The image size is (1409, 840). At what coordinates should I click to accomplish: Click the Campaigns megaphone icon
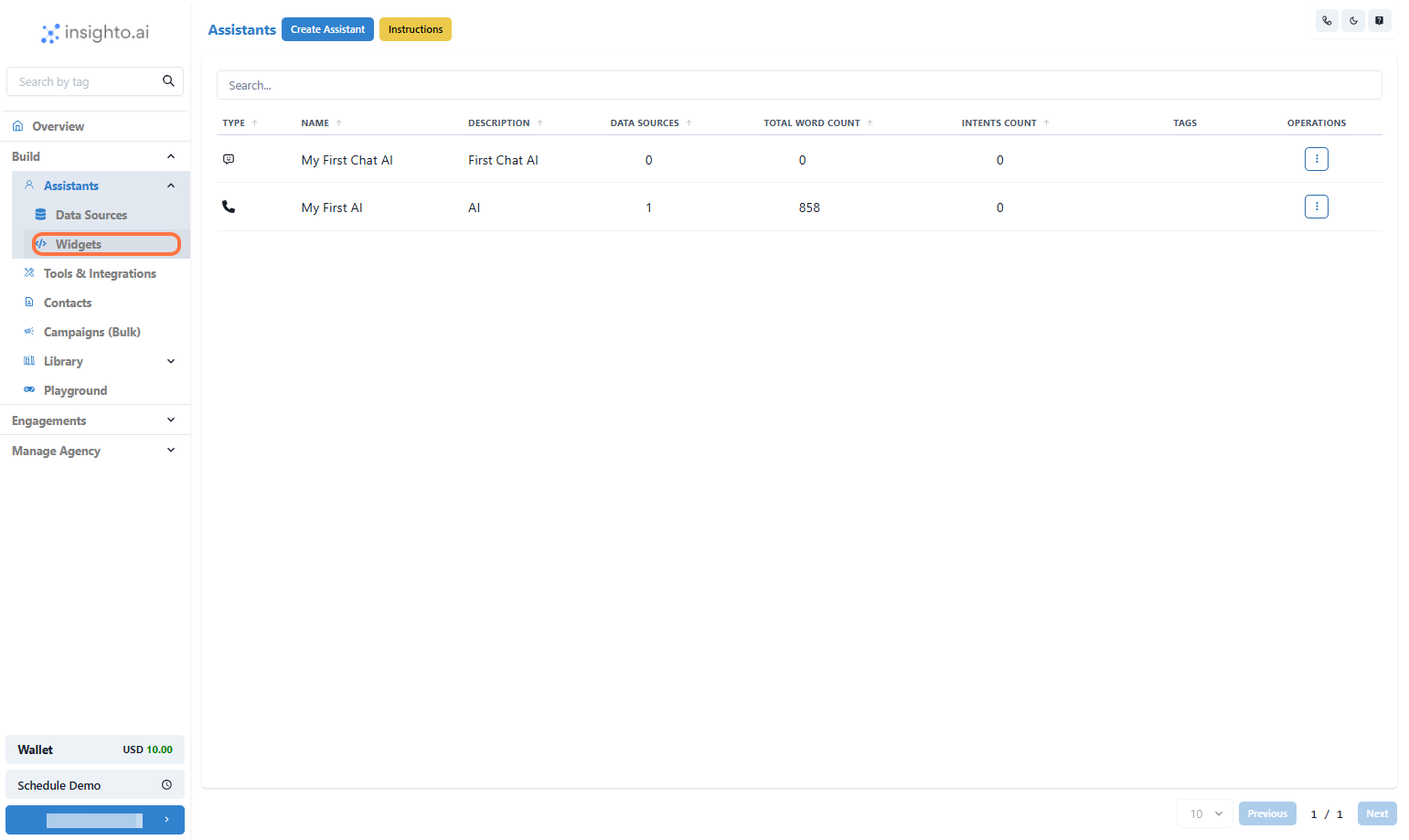pos(29,331)
